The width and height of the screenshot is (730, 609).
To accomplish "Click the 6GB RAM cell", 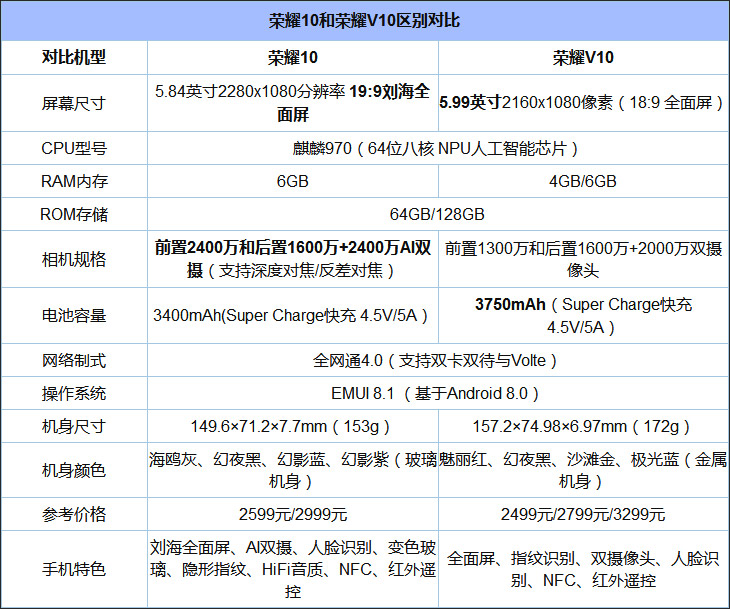I will 293,181.
